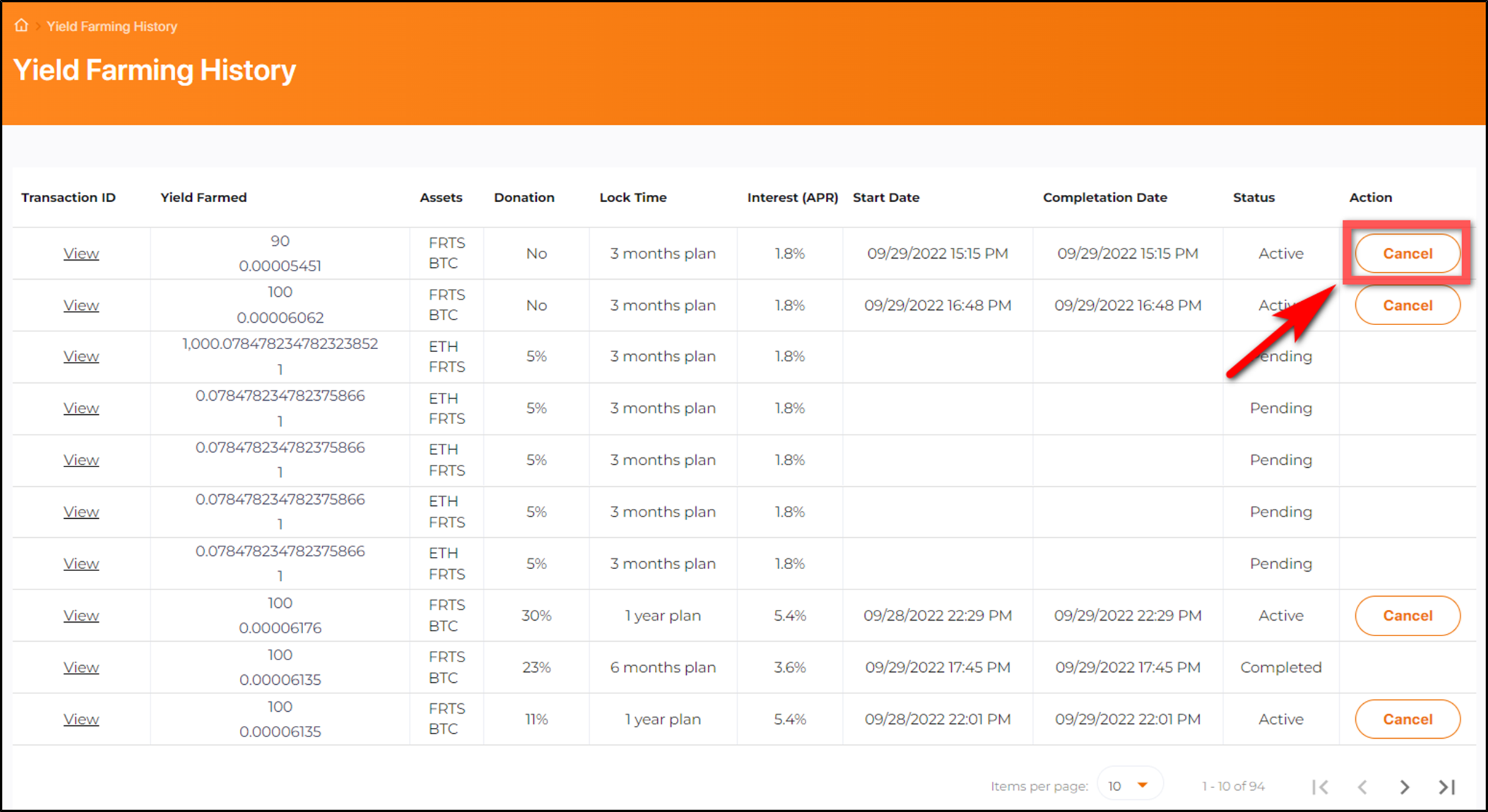Viewport: 1488px width, 812px height.
Task: View transaction with 30% donation
Action: 81,615
